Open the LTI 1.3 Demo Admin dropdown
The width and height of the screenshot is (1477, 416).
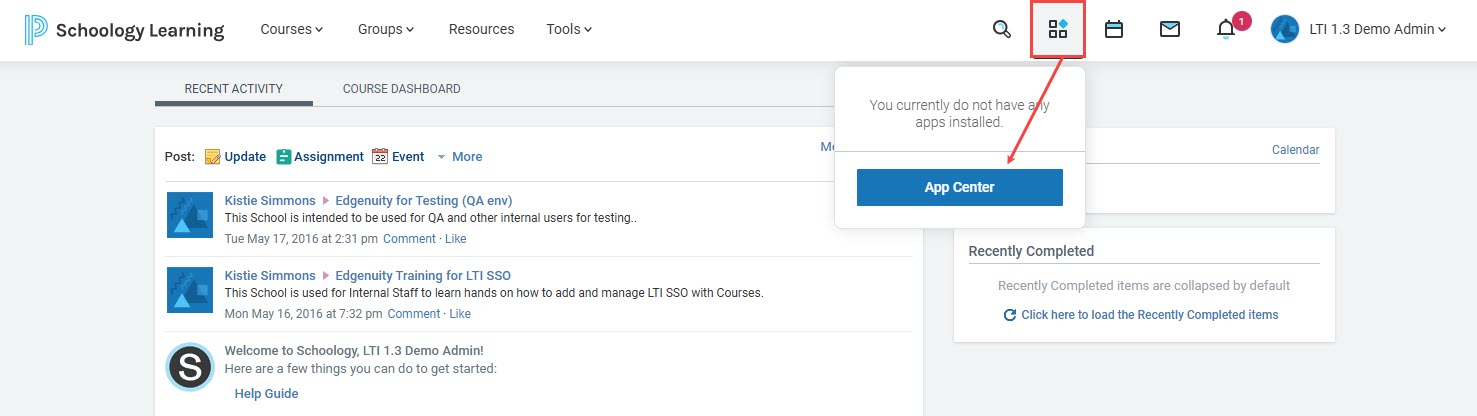pos(1378,30)
